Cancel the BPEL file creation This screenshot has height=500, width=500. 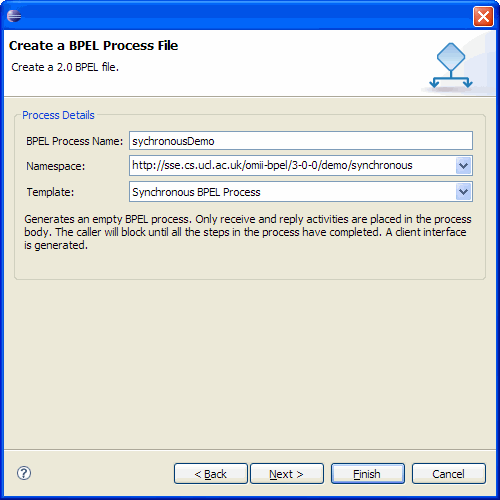[449, 473]
